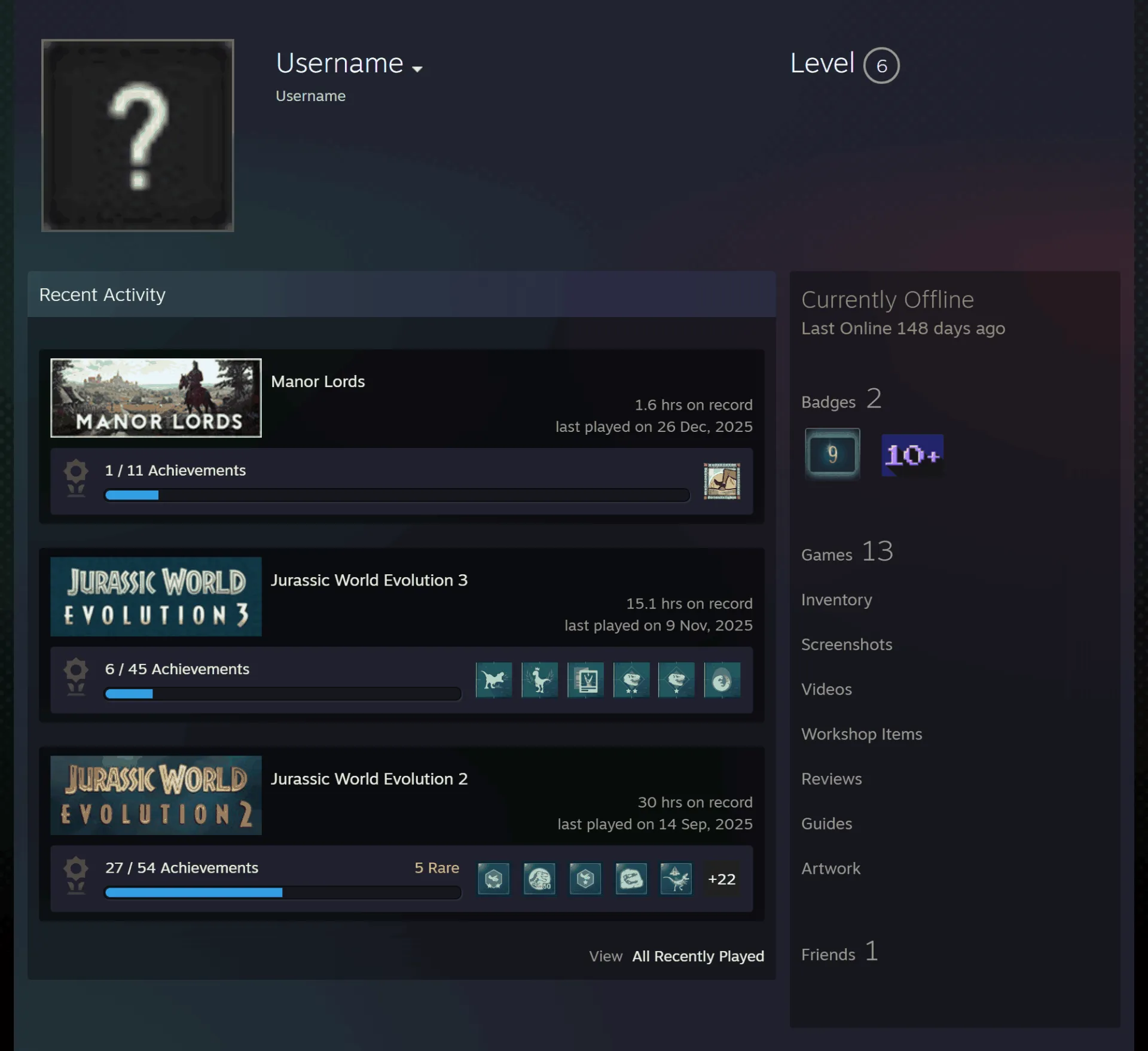
Task: Open the fossil skull in rock achievement
Action: (631, 879)
